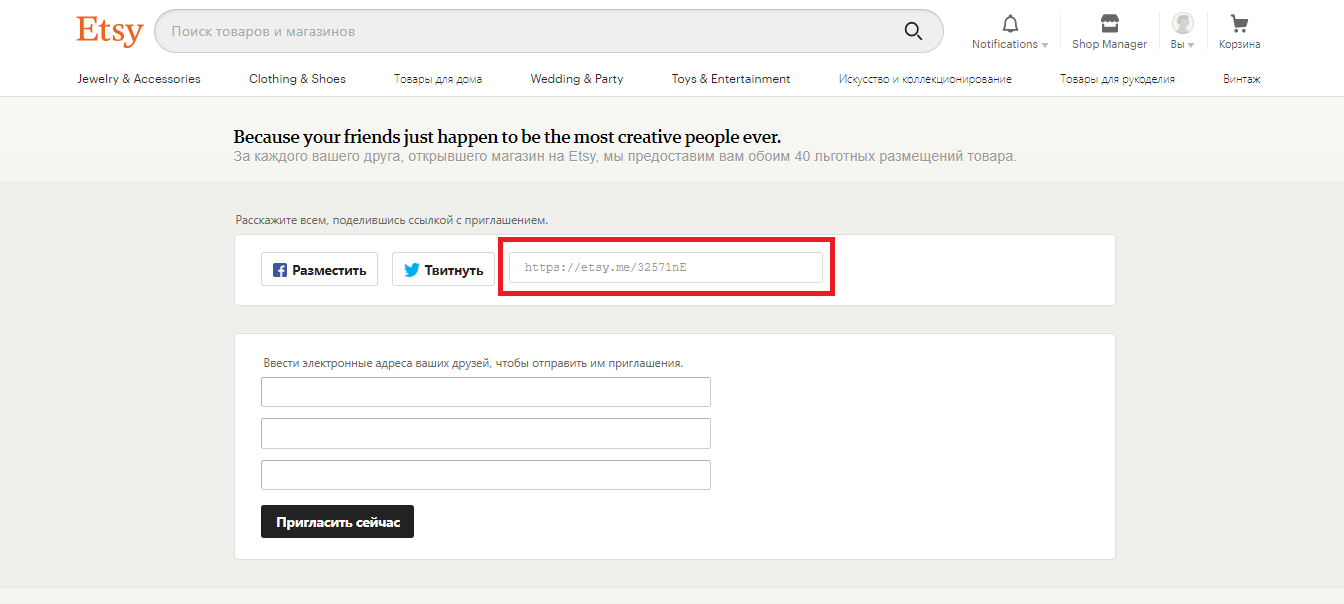This screenshot has width=1344, height=604.
Task: Share via Facebook Разместить button
Action: pos(319,270)
